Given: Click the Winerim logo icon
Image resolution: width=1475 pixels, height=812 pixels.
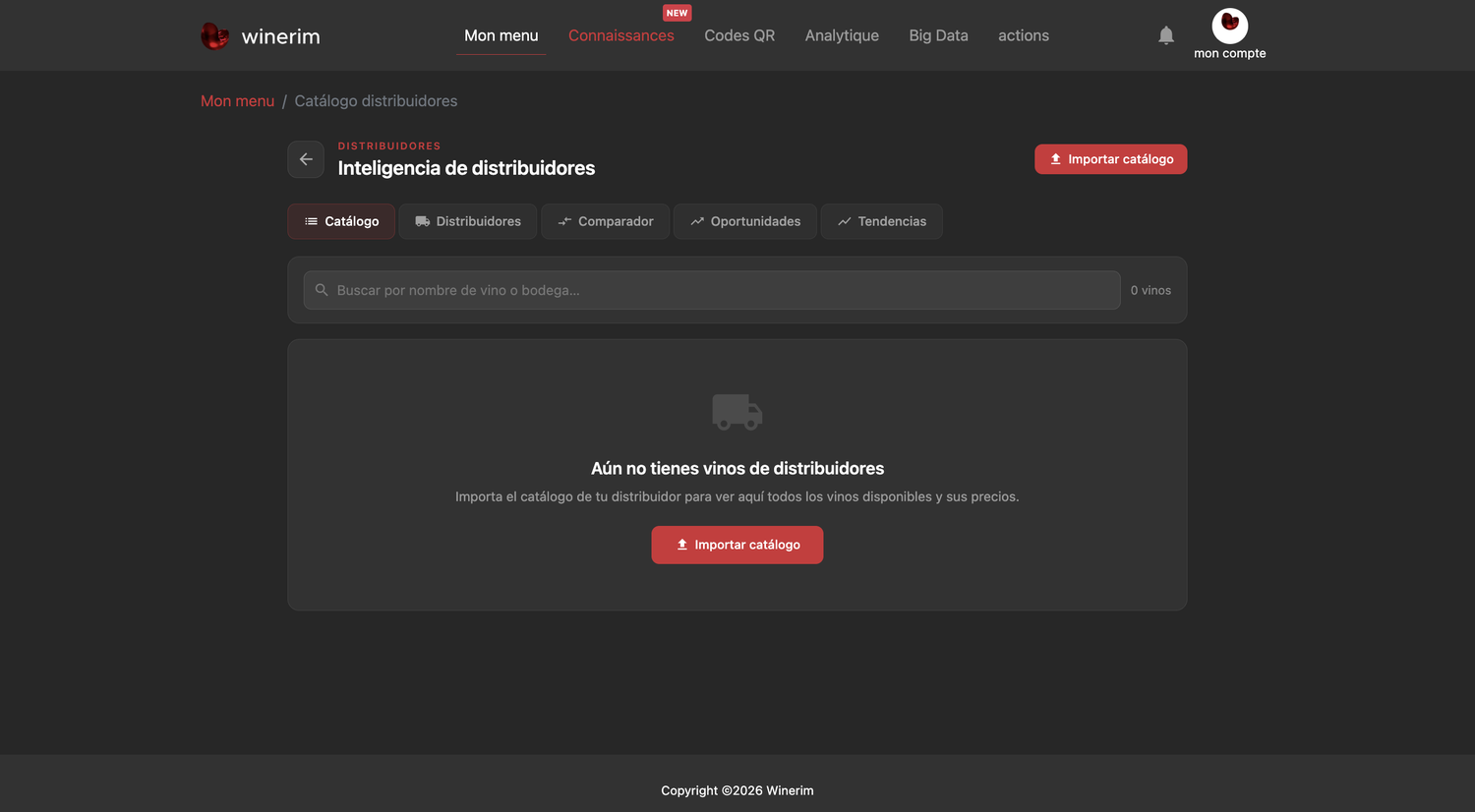Looking at the screenshot, I should pos(214,36).
